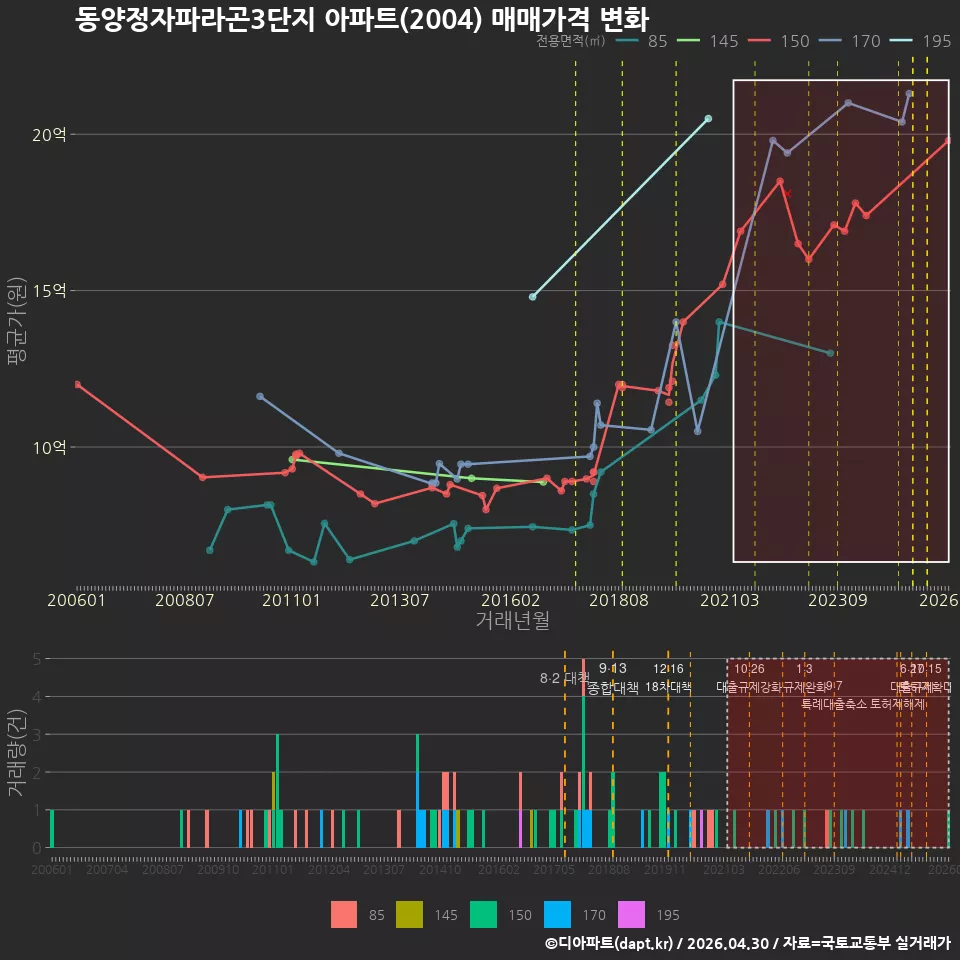Click the price chart x-axis label 202309
The height and width of the screenshot is (960, 960).
838,600
